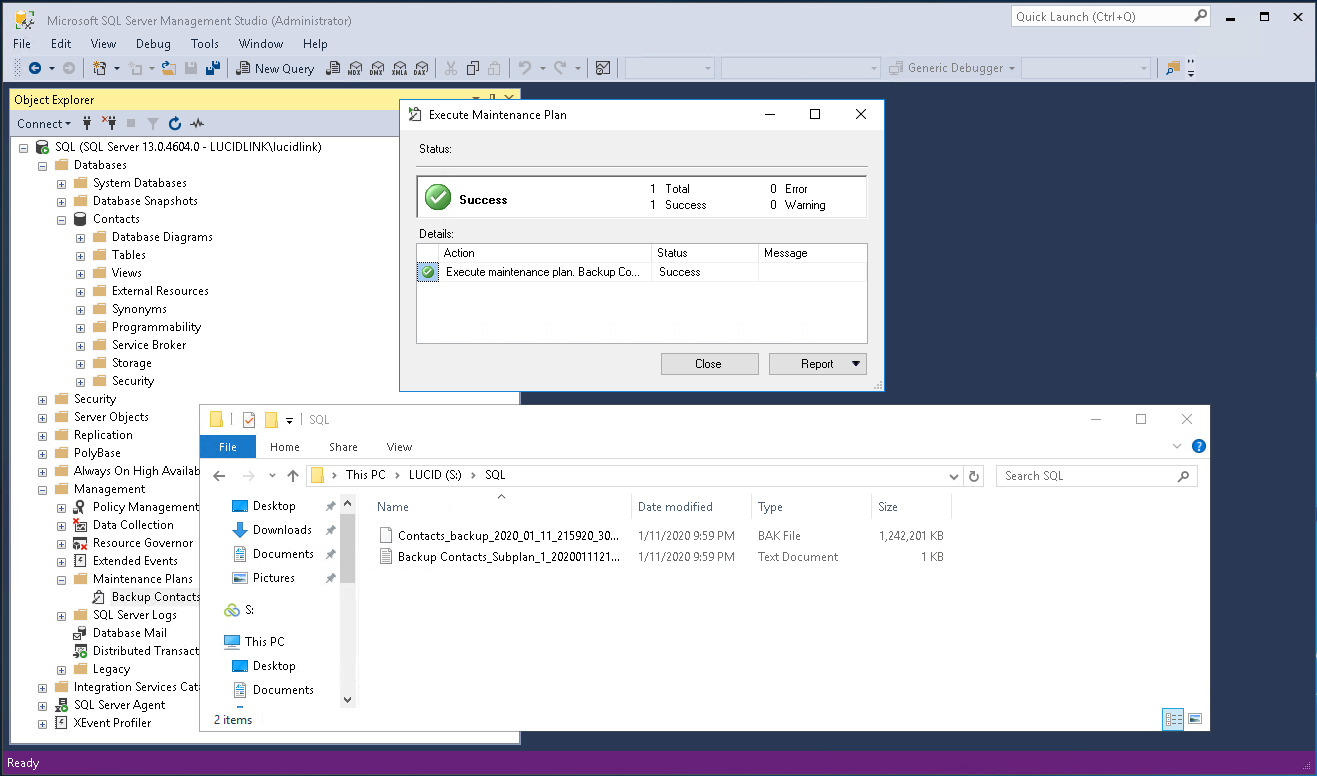The height and width of the screenshot is (776, 1317).
Task: Click the File Explorer Back arrow
Action: pyautogui.click(x=220, y=476)
